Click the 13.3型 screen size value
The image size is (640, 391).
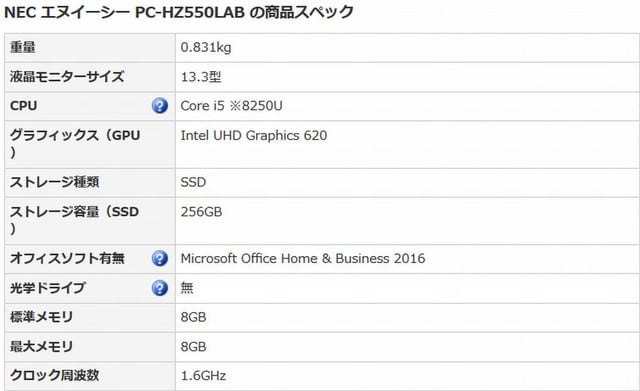click(201, 77)
